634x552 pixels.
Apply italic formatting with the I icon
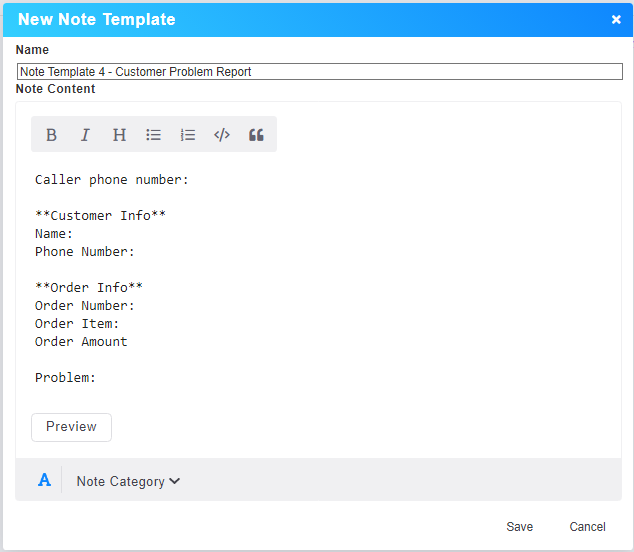pyautogui.click(x=85, y=135)
